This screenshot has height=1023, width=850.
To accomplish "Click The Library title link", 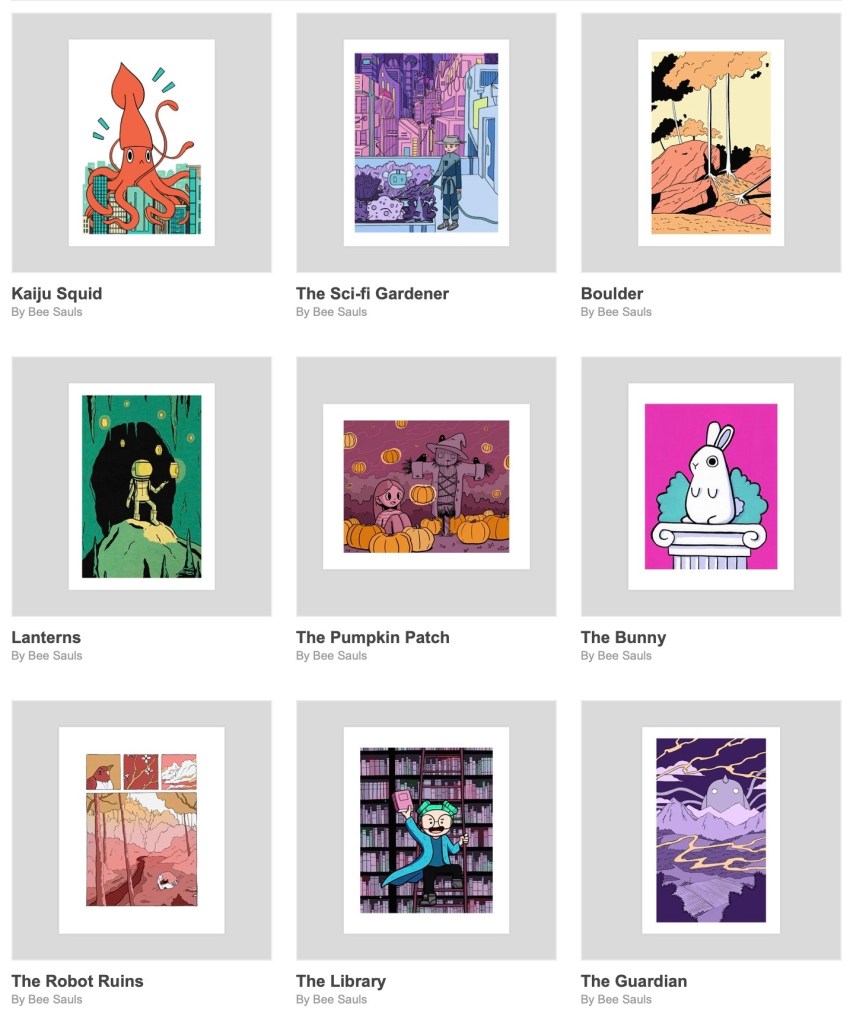I will point(341,981).
